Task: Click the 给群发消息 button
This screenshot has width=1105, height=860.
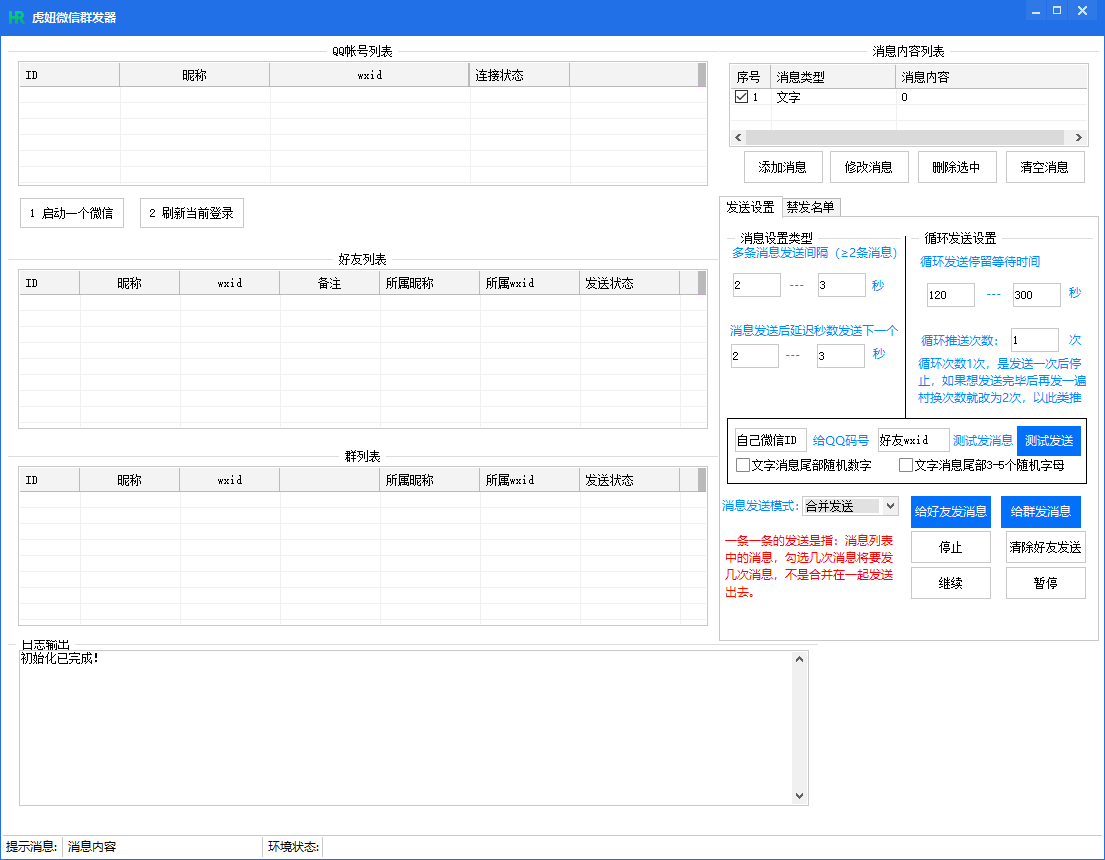Action: tap(1041, 512)
